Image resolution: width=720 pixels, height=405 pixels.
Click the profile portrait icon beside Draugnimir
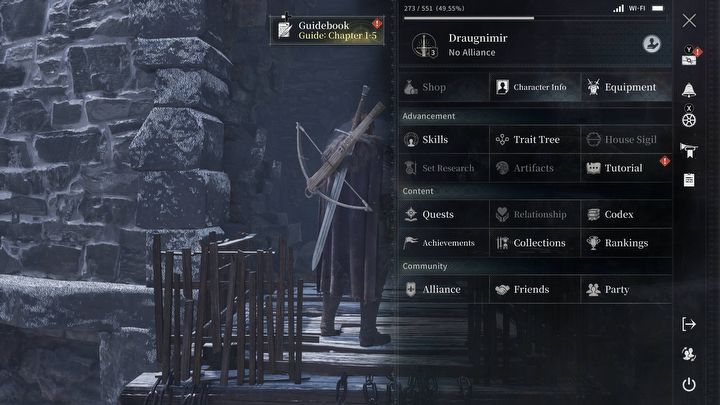[652, 44]
